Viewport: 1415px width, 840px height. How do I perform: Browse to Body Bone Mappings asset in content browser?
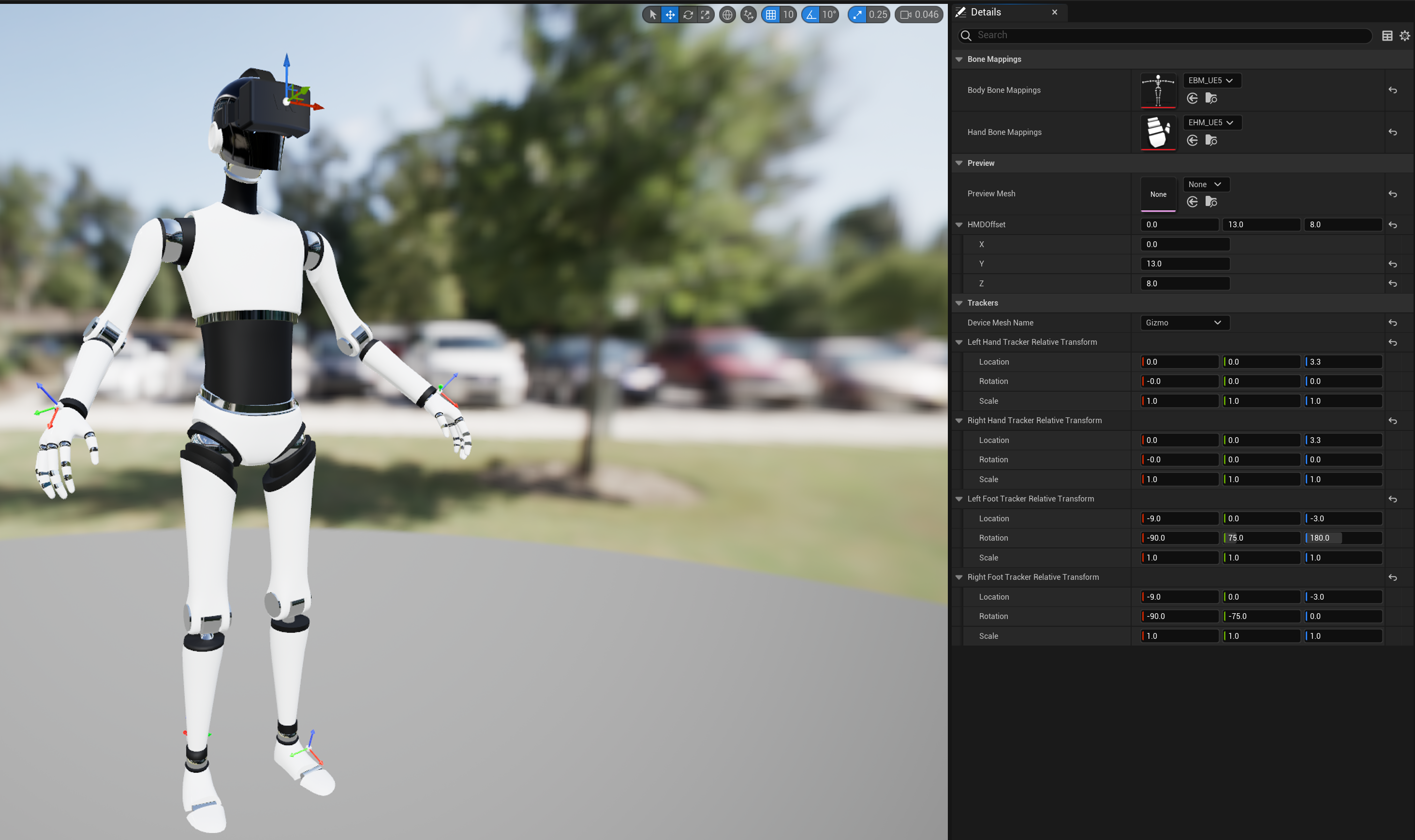click(1211, 99)
